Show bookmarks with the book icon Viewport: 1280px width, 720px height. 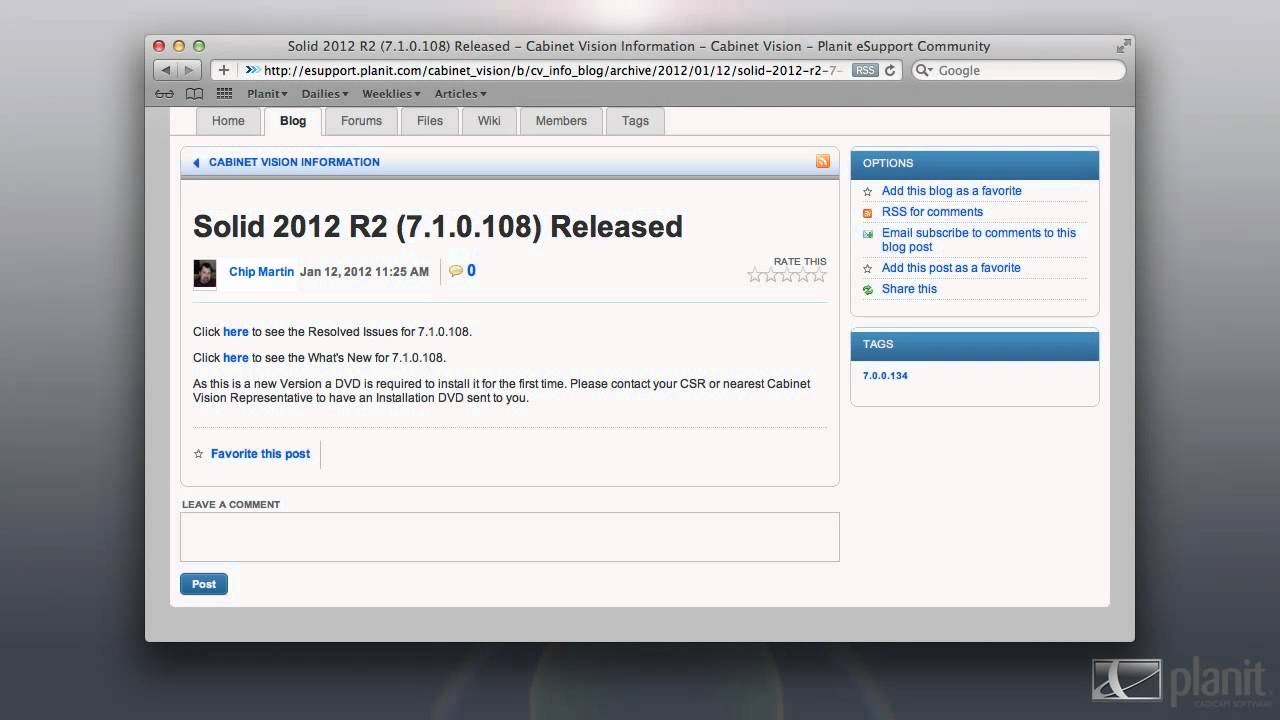195,94
